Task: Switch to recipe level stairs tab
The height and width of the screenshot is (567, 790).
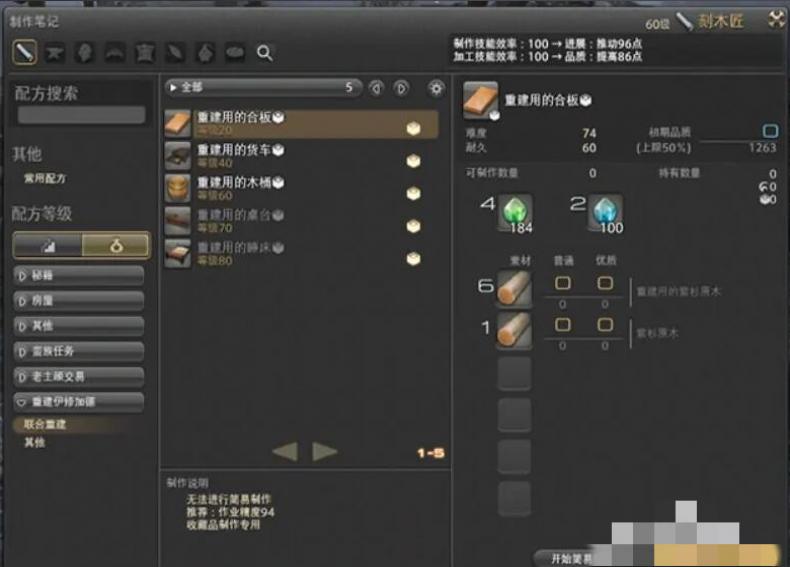Action: click(x=48, y=245)
